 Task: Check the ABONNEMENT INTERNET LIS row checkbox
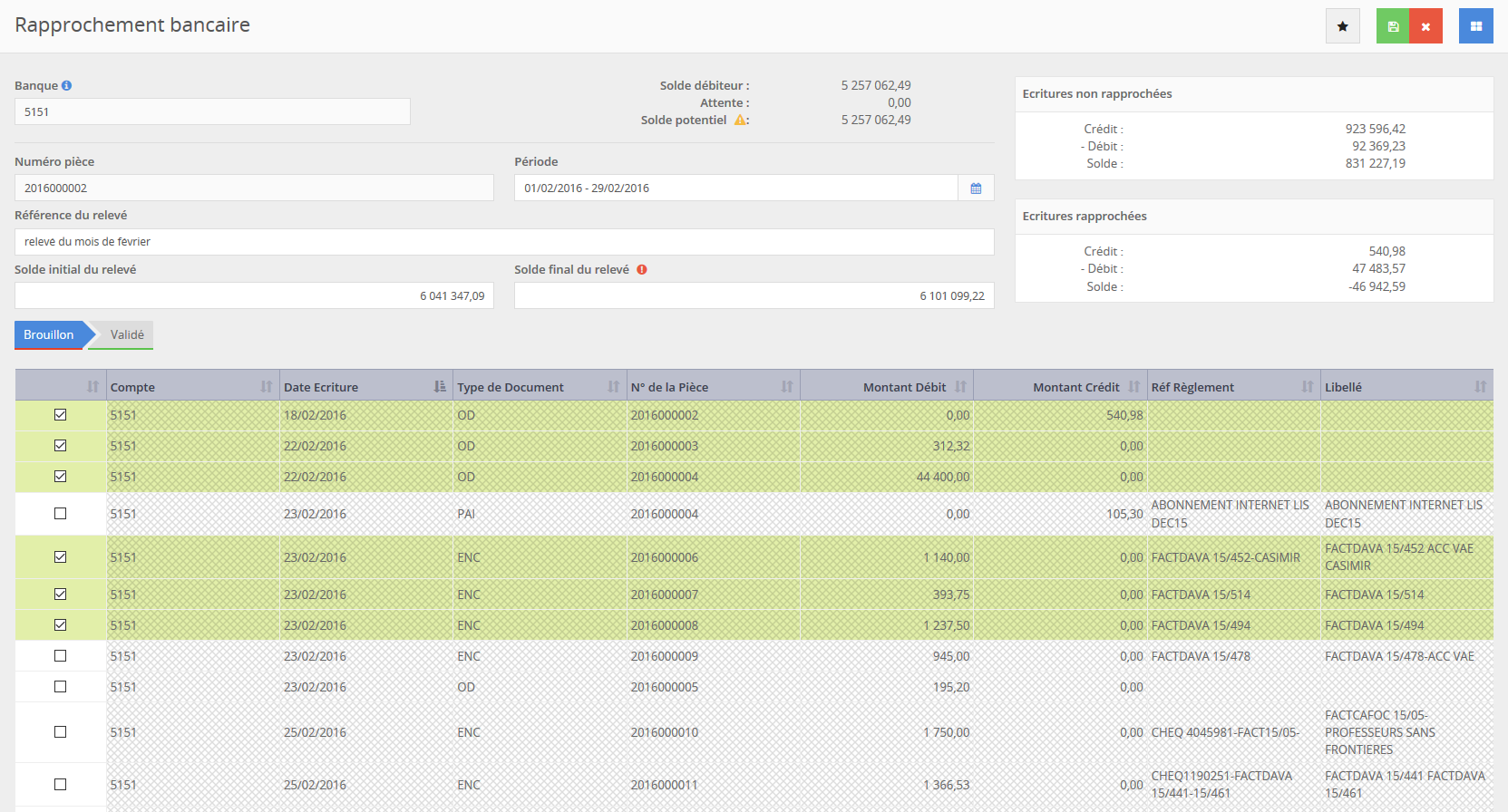coord(61,514)
